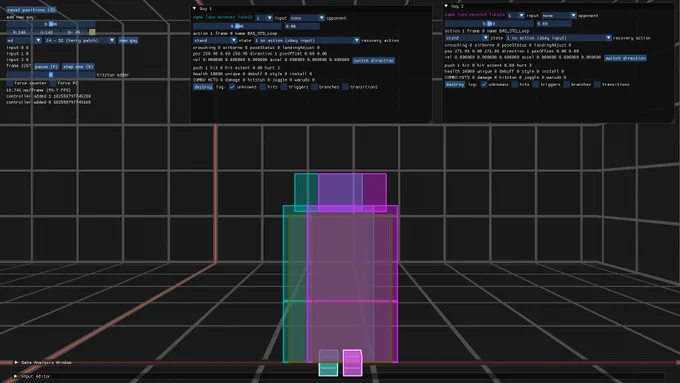The width and height of the screenshot is (680, 383).
Task: Open the character dropdown showing 'ed'
Action: (24, 40)
